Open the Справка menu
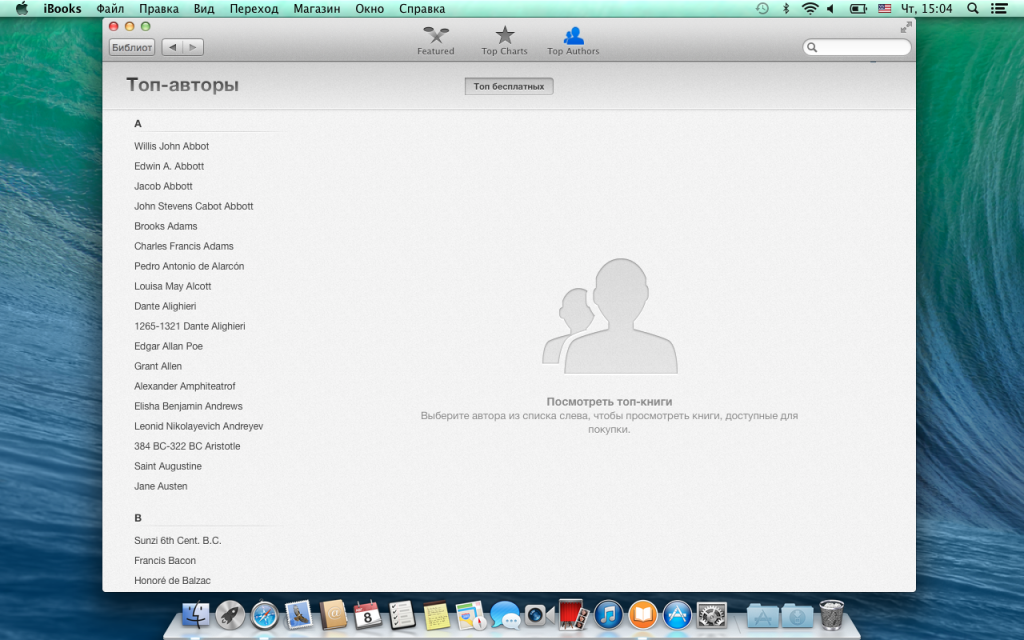The width and height of the screenshot is (1024, 640). coord(422,8)
